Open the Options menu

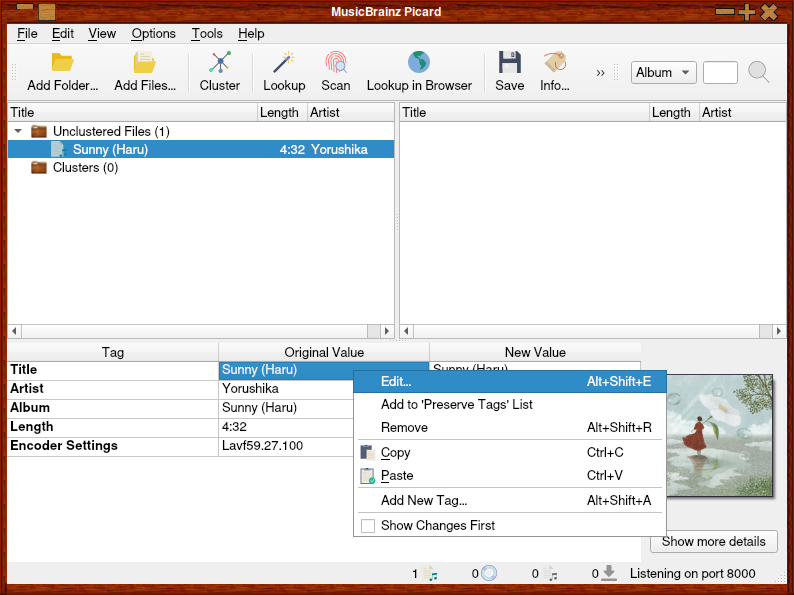[153, 33]
